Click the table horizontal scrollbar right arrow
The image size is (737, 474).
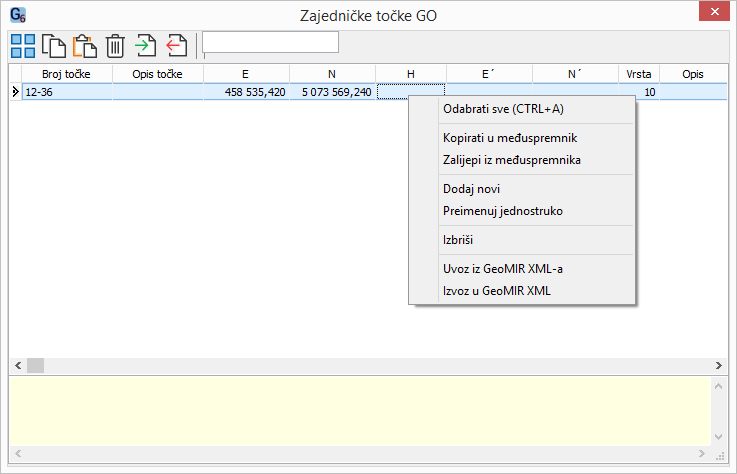(x=719, y=365)
